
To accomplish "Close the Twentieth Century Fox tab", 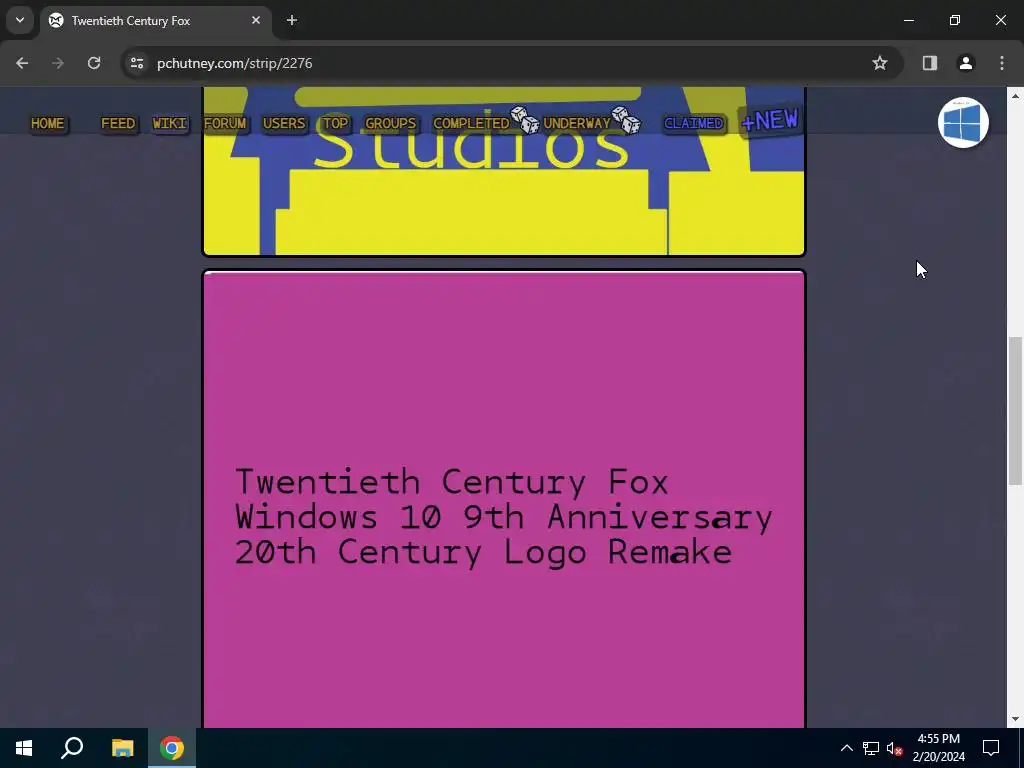I will 256,21.
